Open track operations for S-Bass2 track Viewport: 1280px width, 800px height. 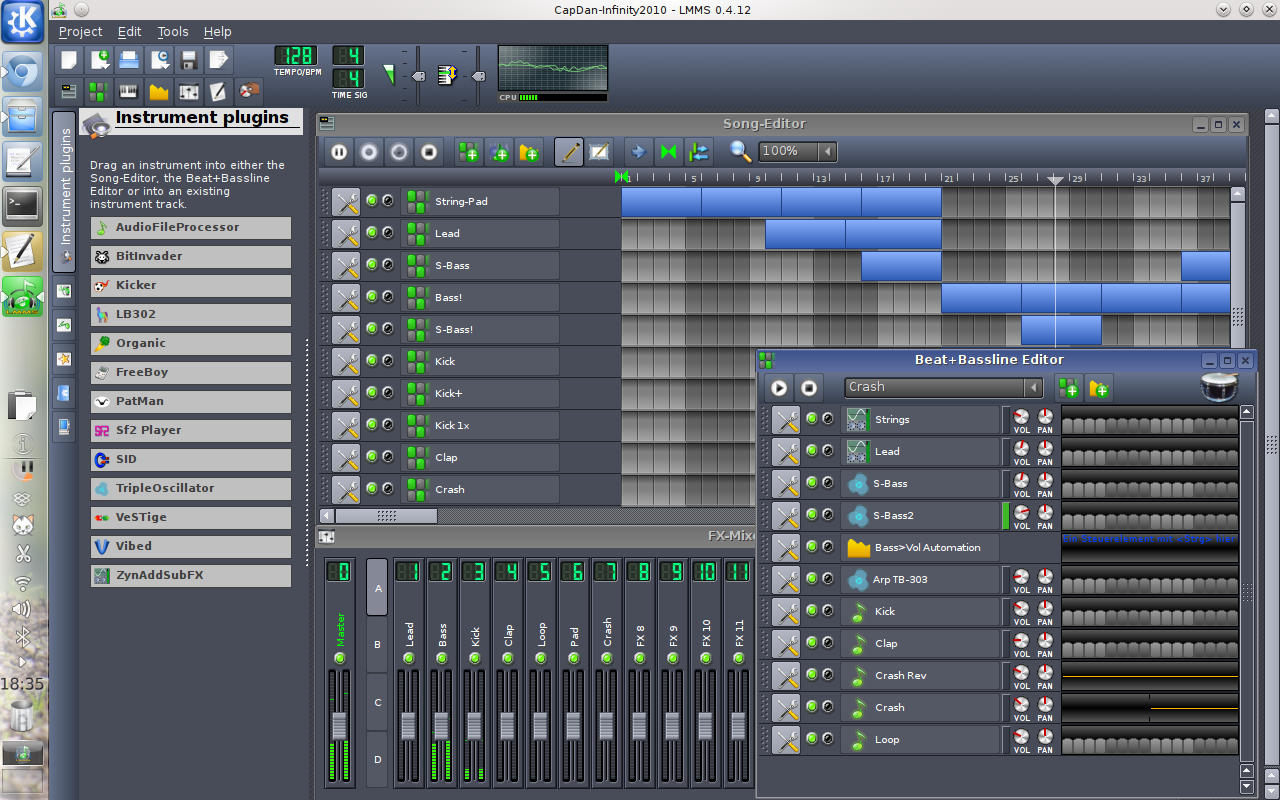[786, 515]
